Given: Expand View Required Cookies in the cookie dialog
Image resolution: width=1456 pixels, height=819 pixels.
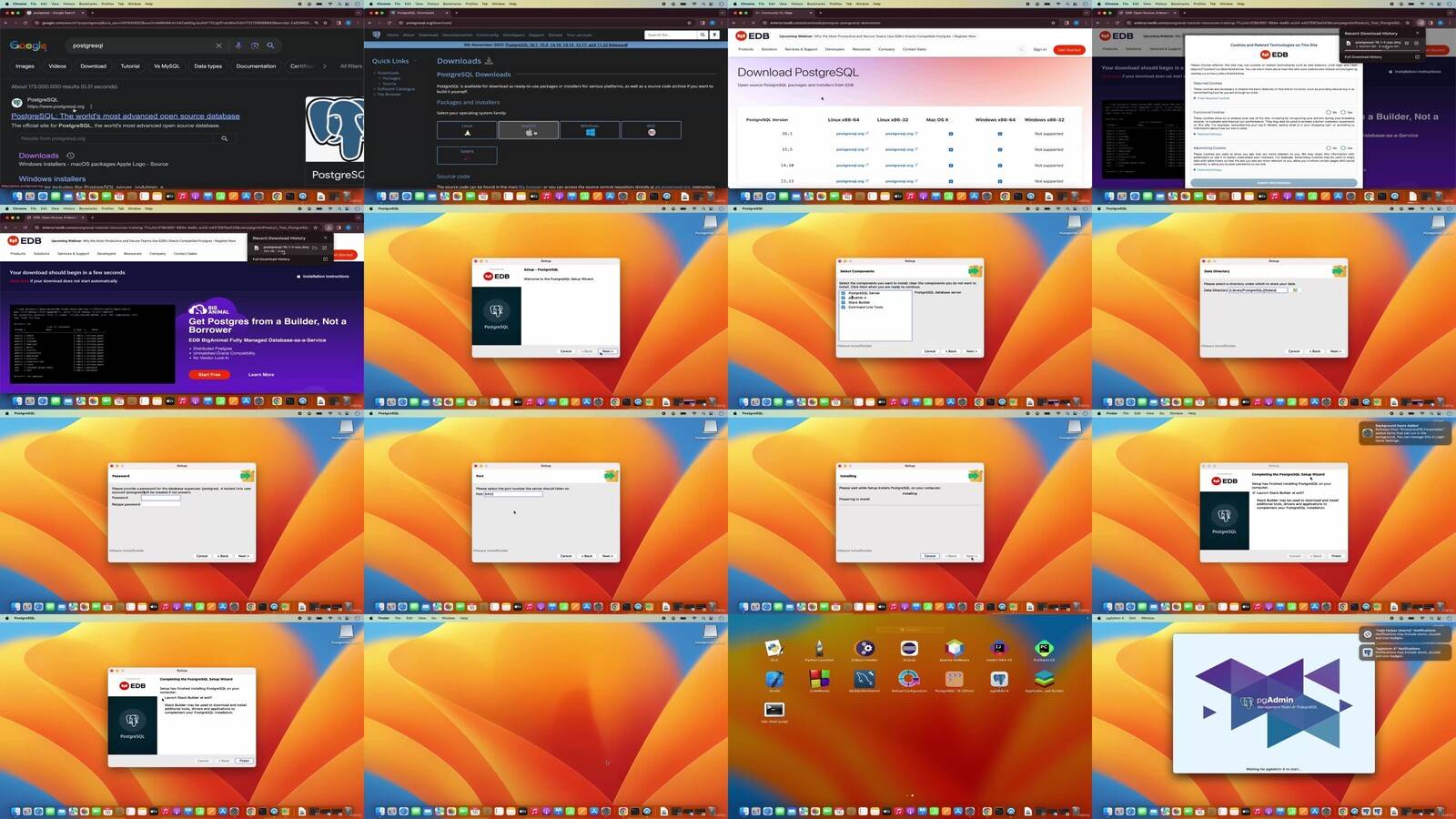Looking at the screenshot, I should coord(1211,98).
